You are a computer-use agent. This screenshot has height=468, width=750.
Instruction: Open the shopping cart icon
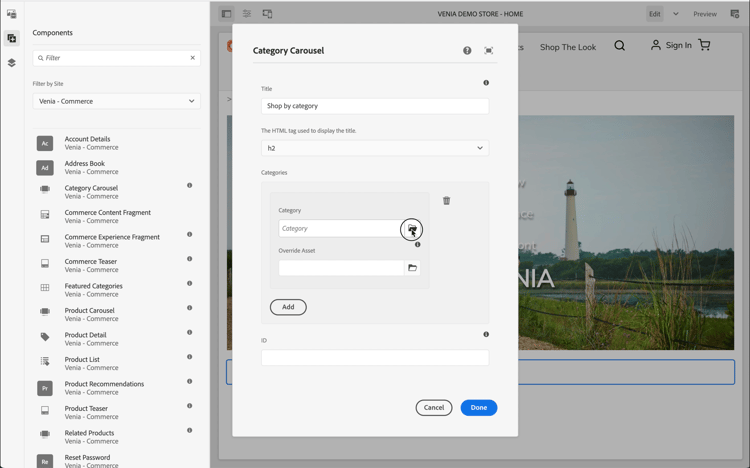[704, 45]
